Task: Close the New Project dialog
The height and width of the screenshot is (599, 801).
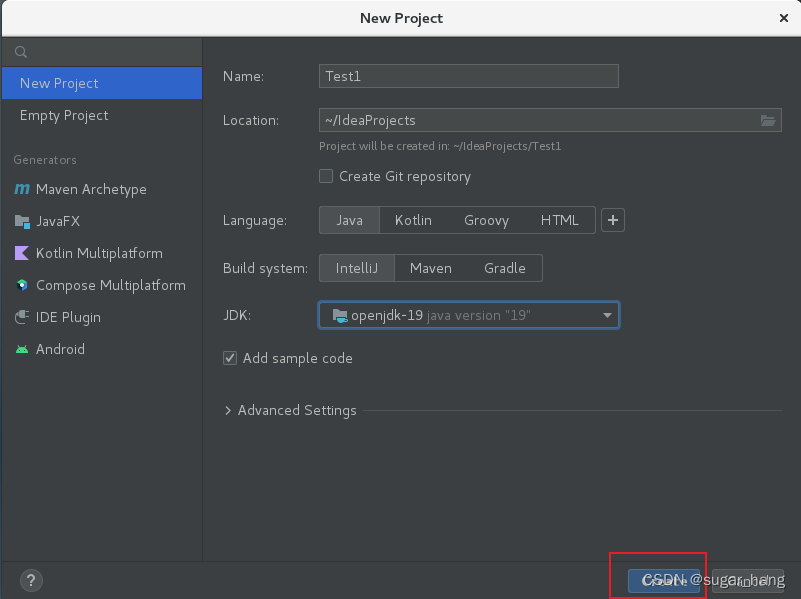Action: pos(784,18)
